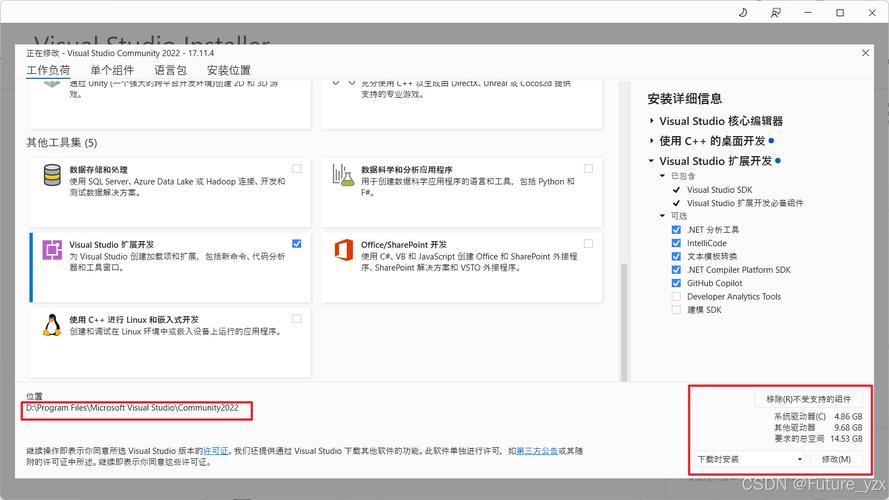Expand 使用 C++ 的桌面开发 details
The image size is (889, 500).
coord(651,141)
